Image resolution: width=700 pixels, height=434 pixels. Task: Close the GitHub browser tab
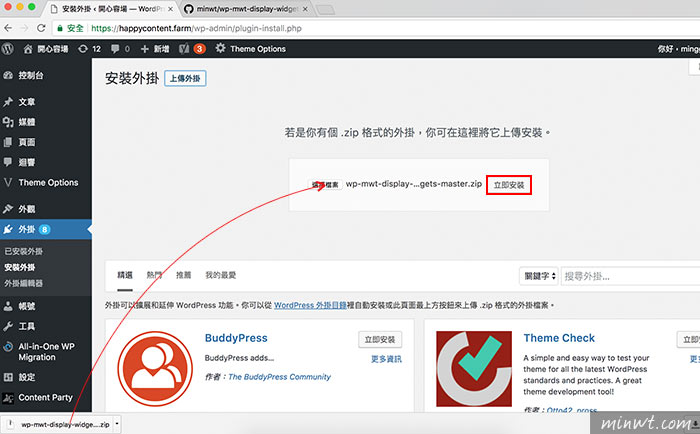(305, 9)
